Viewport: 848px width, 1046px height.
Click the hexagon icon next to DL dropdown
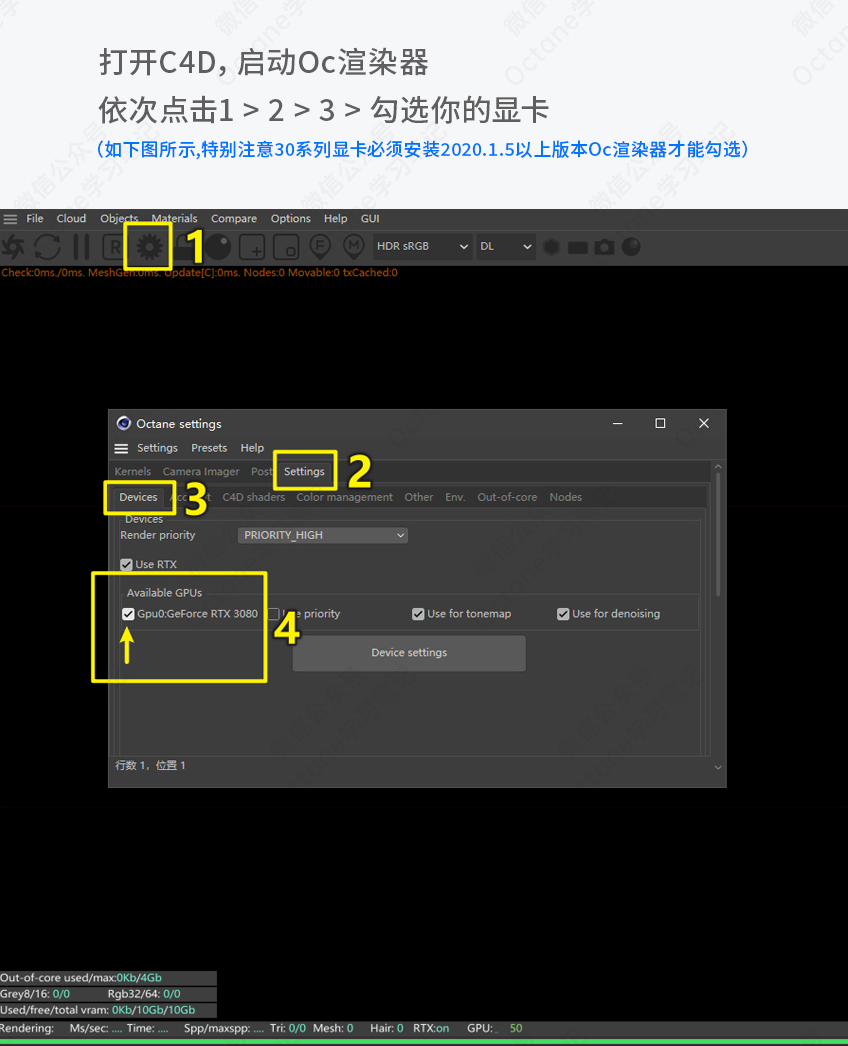(551, 246)
